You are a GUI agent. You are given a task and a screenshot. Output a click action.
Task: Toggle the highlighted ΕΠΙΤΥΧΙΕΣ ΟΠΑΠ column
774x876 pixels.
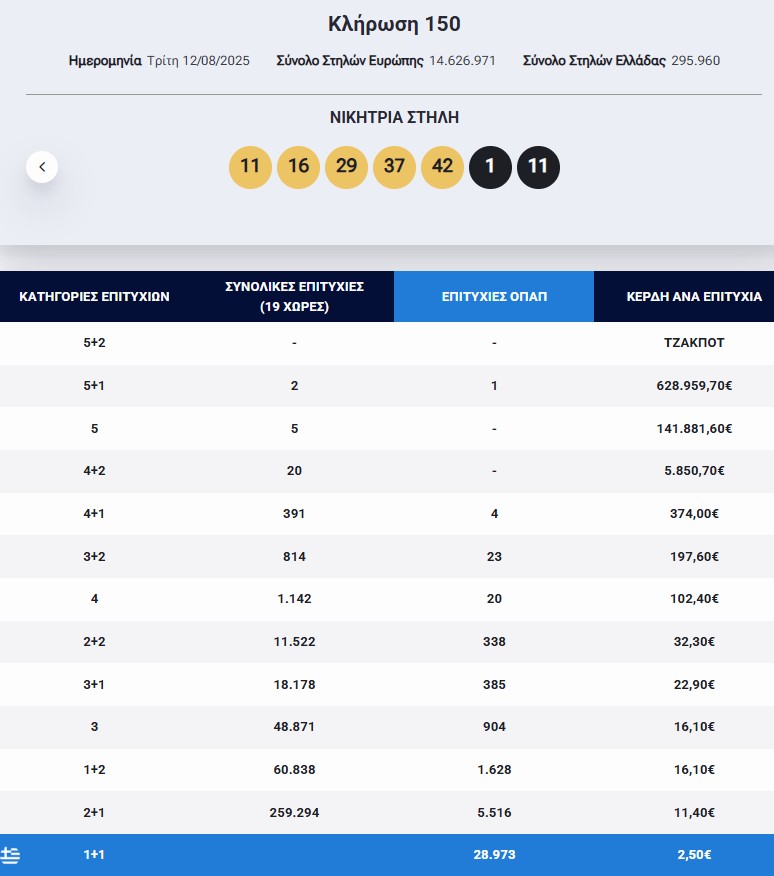pos(493,296)
